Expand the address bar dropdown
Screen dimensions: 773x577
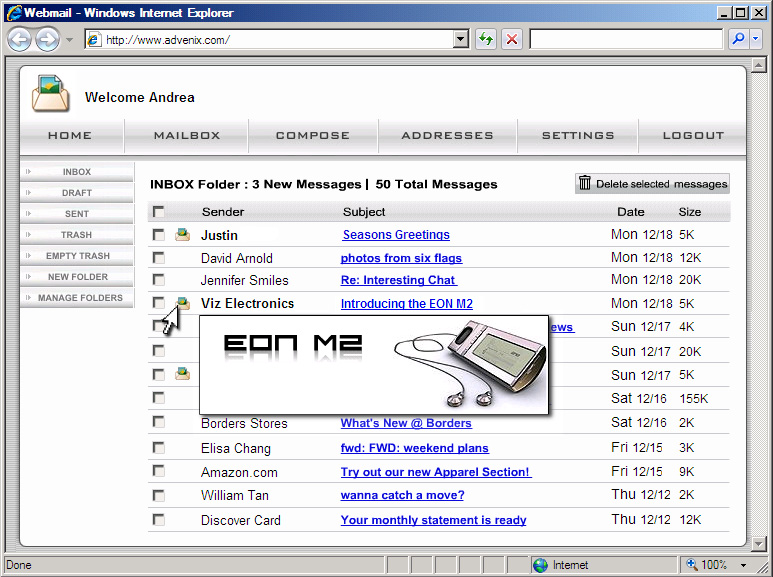[x=460, y=39]
